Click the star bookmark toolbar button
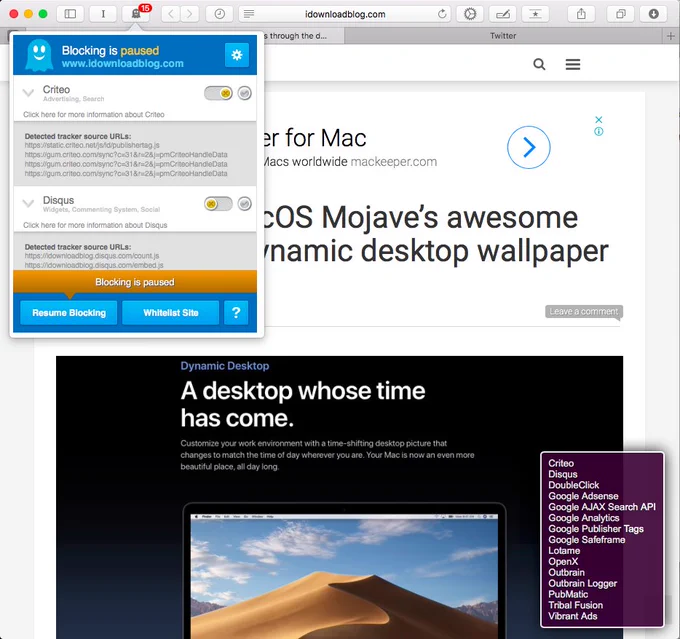Screen dimensions: 680x639 coord(535,14)
